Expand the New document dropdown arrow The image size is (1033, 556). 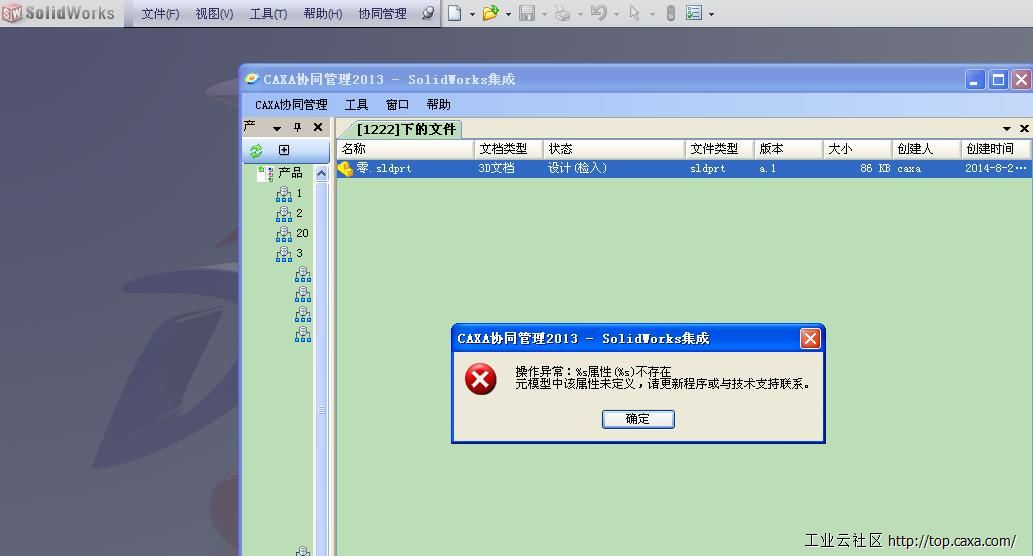pos(472,14)
